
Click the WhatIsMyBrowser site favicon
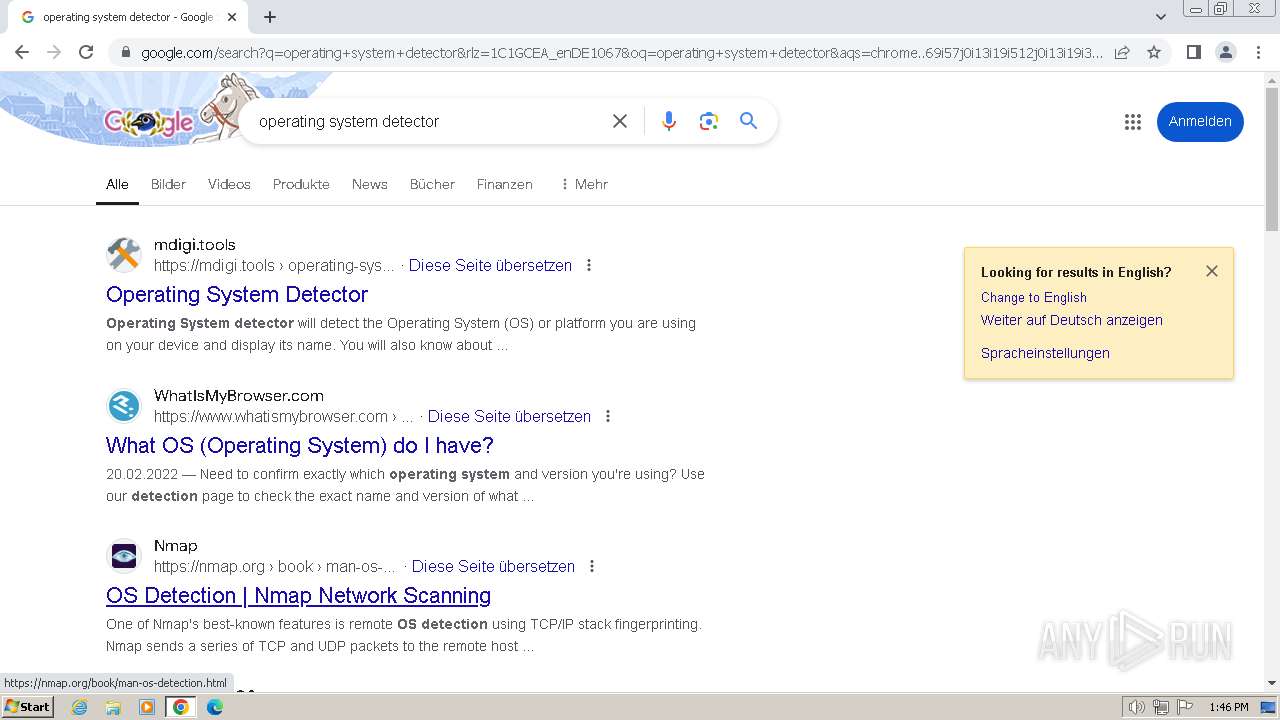pos(124,405)
